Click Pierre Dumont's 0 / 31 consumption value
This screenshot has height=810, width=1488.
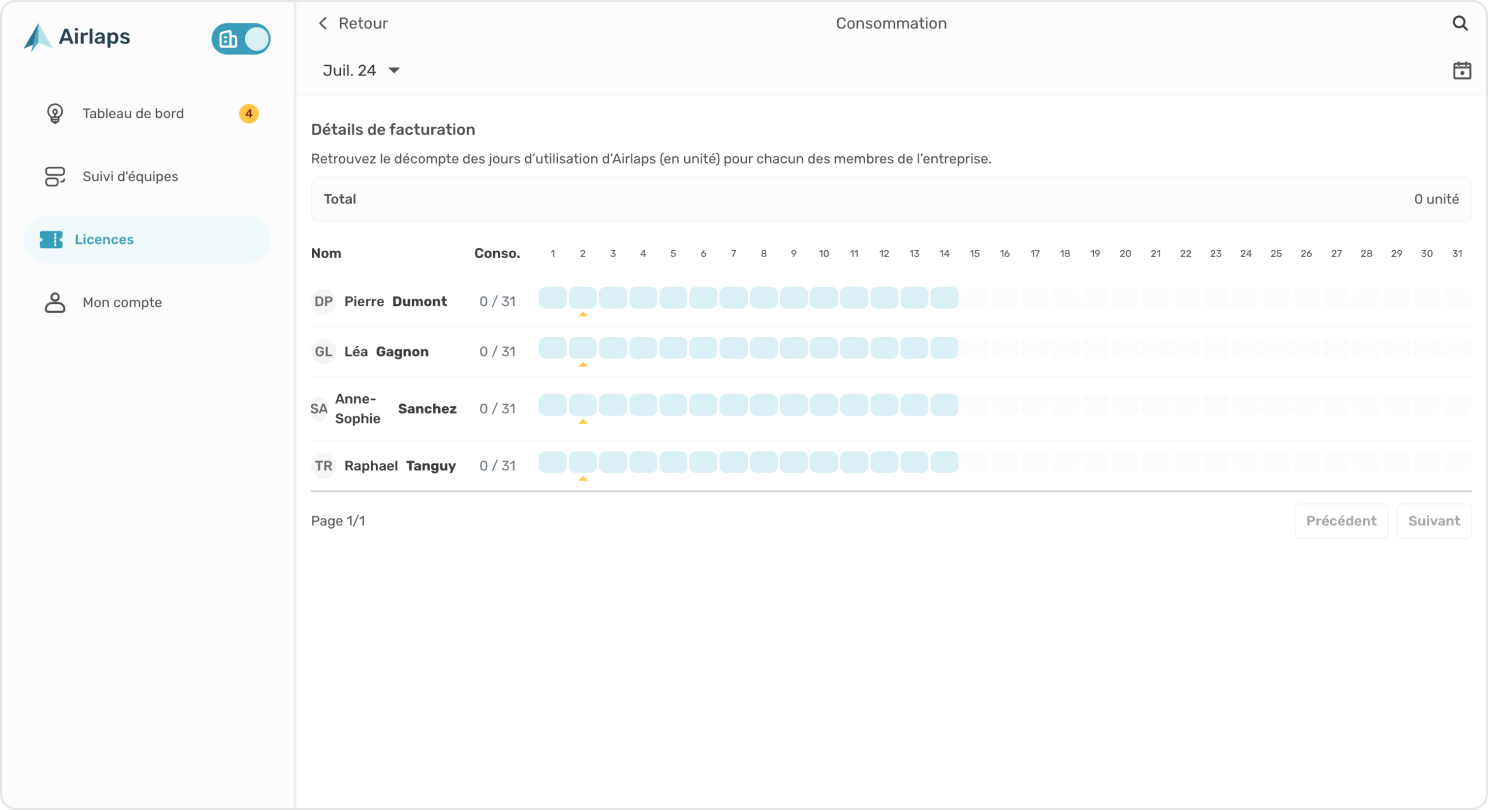pos(497,302)
